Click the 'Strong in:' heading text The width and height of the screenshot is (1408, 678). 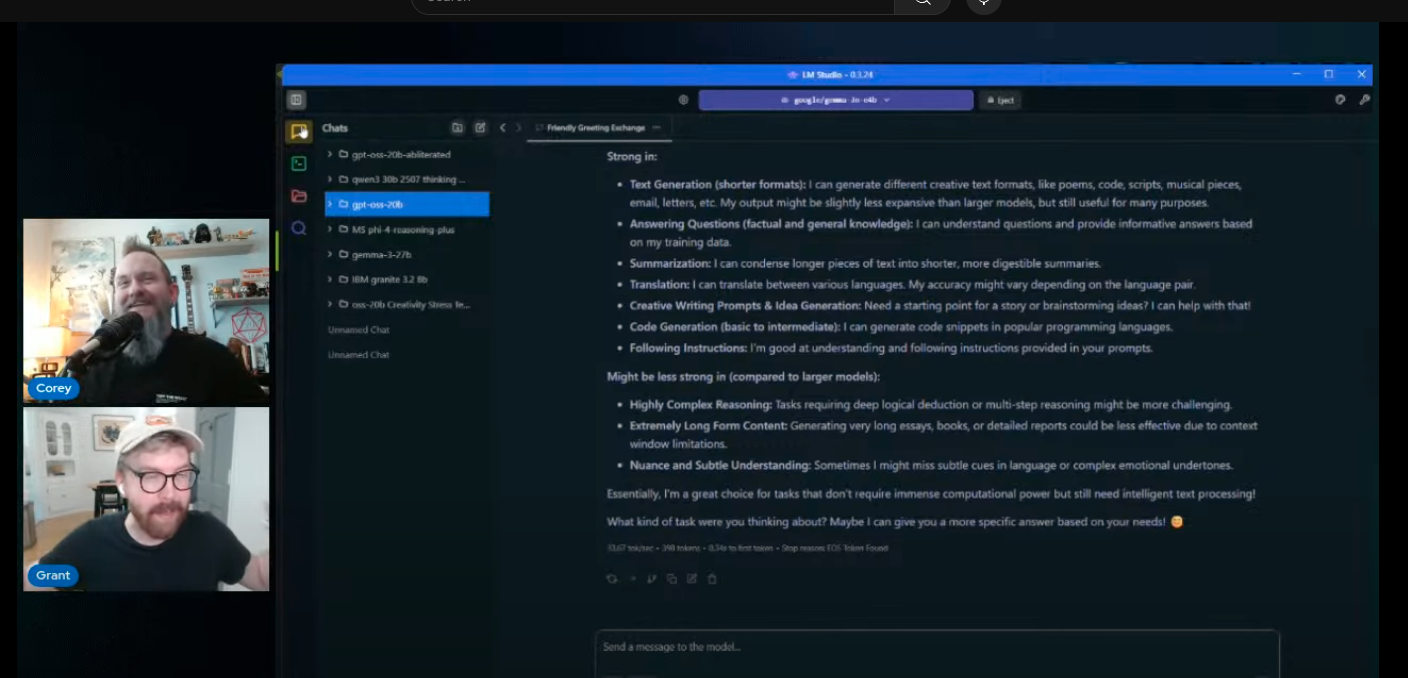pyautogui.click(x=632, y=157)
